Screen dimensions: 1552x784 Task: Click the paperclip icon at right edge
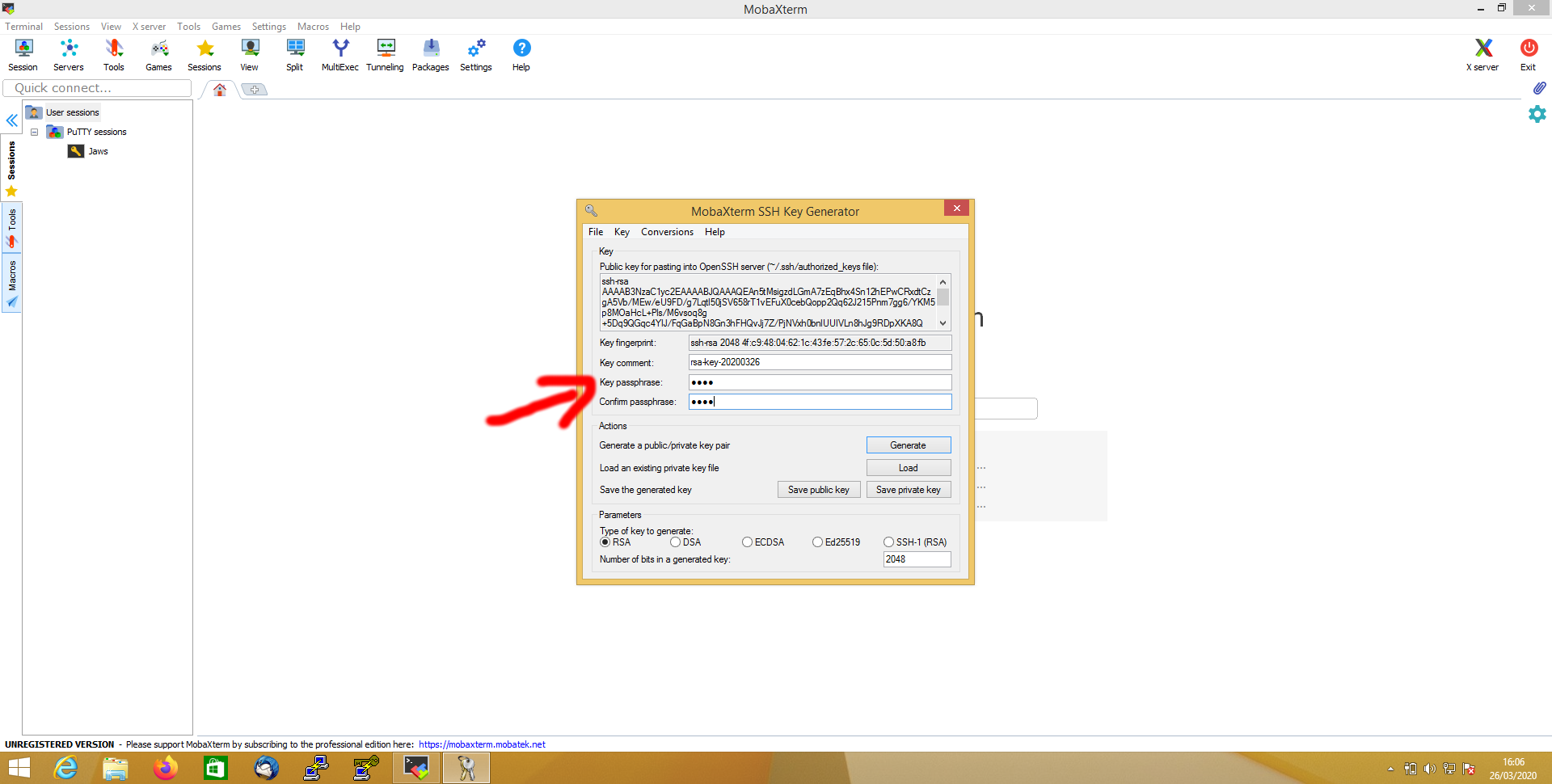click(1539, 87)
